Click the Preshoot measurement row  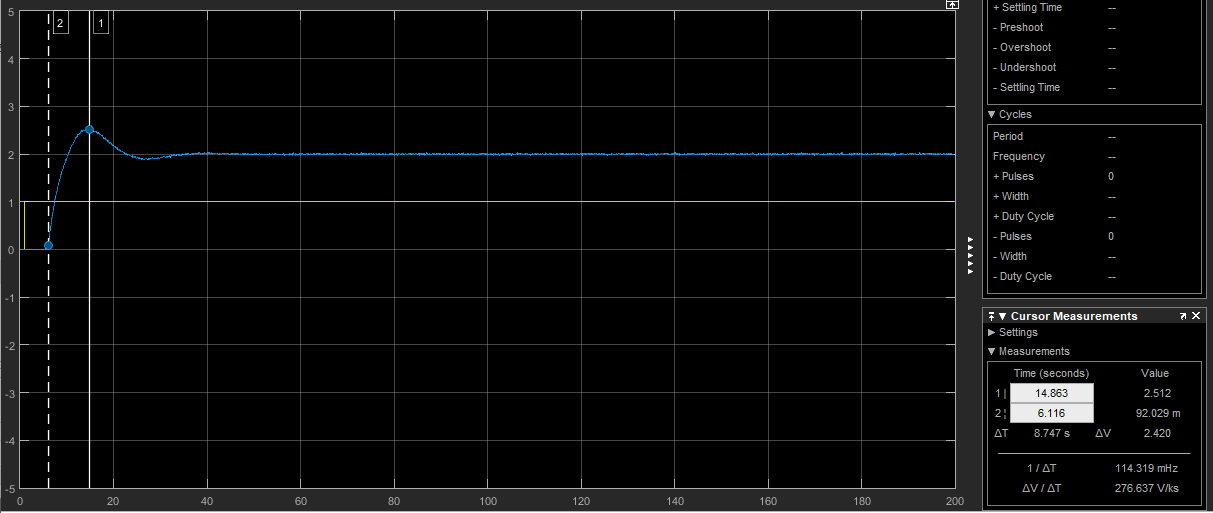point(1095,27)
